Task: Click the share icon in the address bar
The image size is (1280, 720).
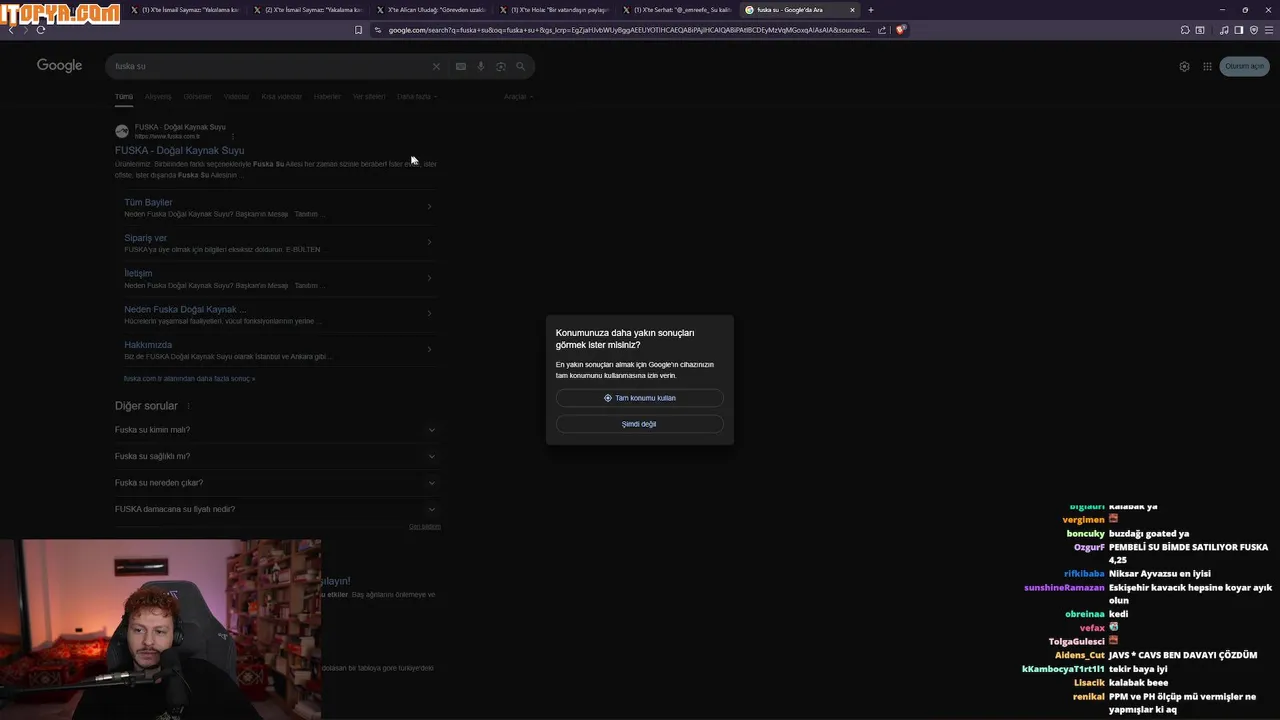Action: coord(882,30)
